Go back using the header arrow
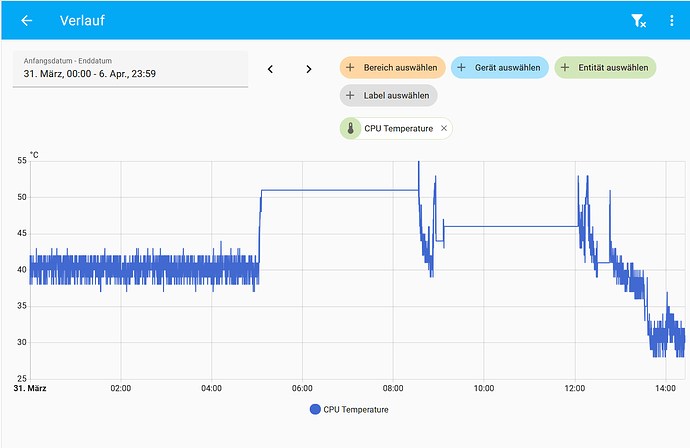The height and width of the screenshot is (448, 690). click(x=27, y=20)
